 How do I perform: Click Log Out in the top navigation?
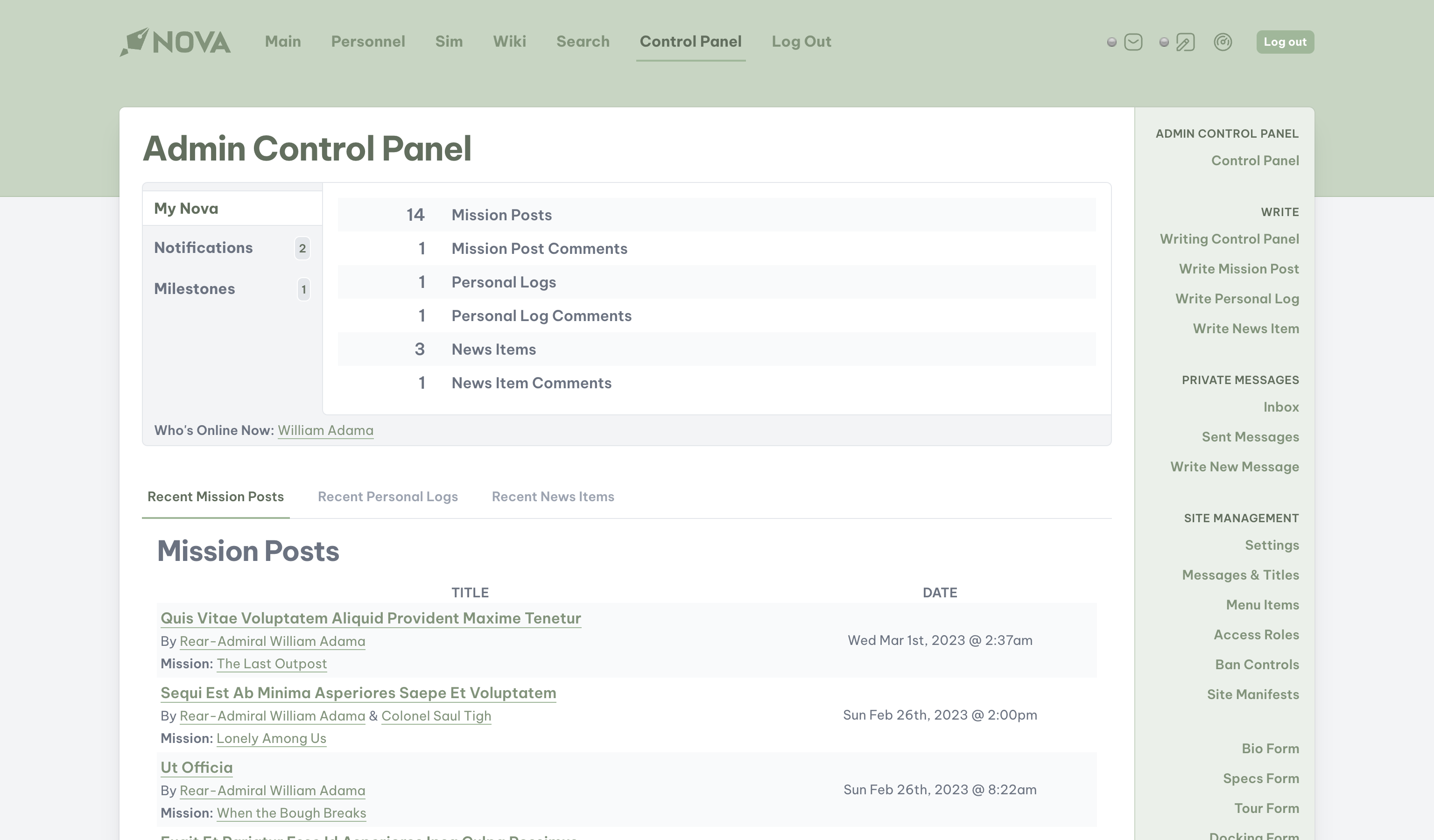(x=801, y=42)
